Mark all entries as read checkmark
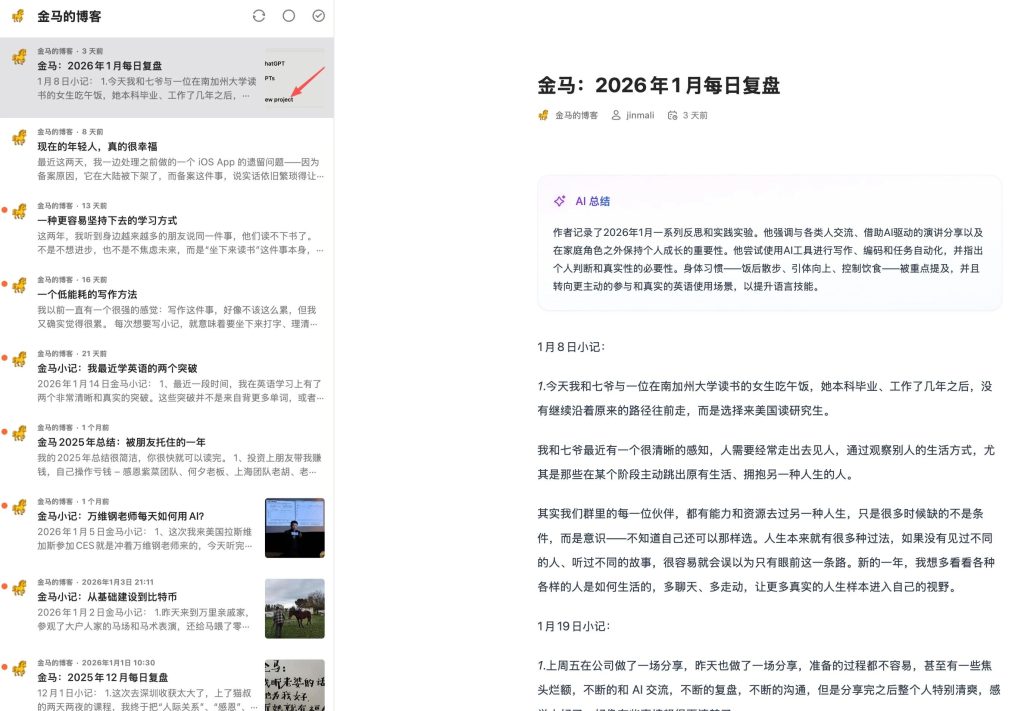The image size is (1024, 711). click(319, 16)
